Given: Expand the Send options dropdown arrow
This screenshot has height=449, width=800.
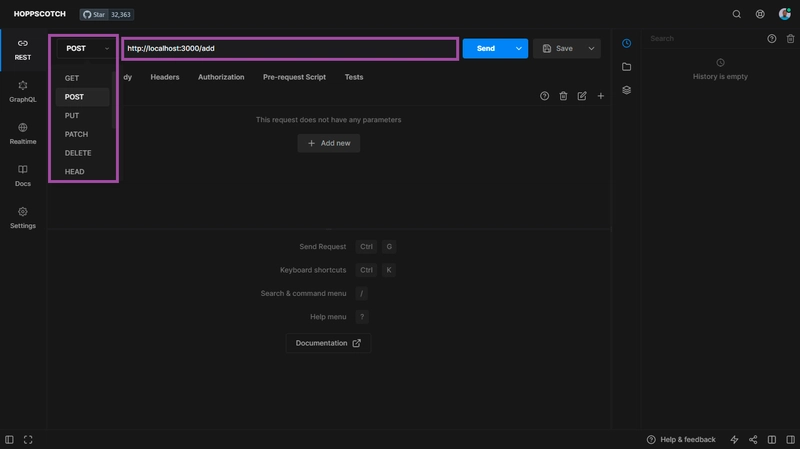Looking at the screenshot, I should 519,48.
